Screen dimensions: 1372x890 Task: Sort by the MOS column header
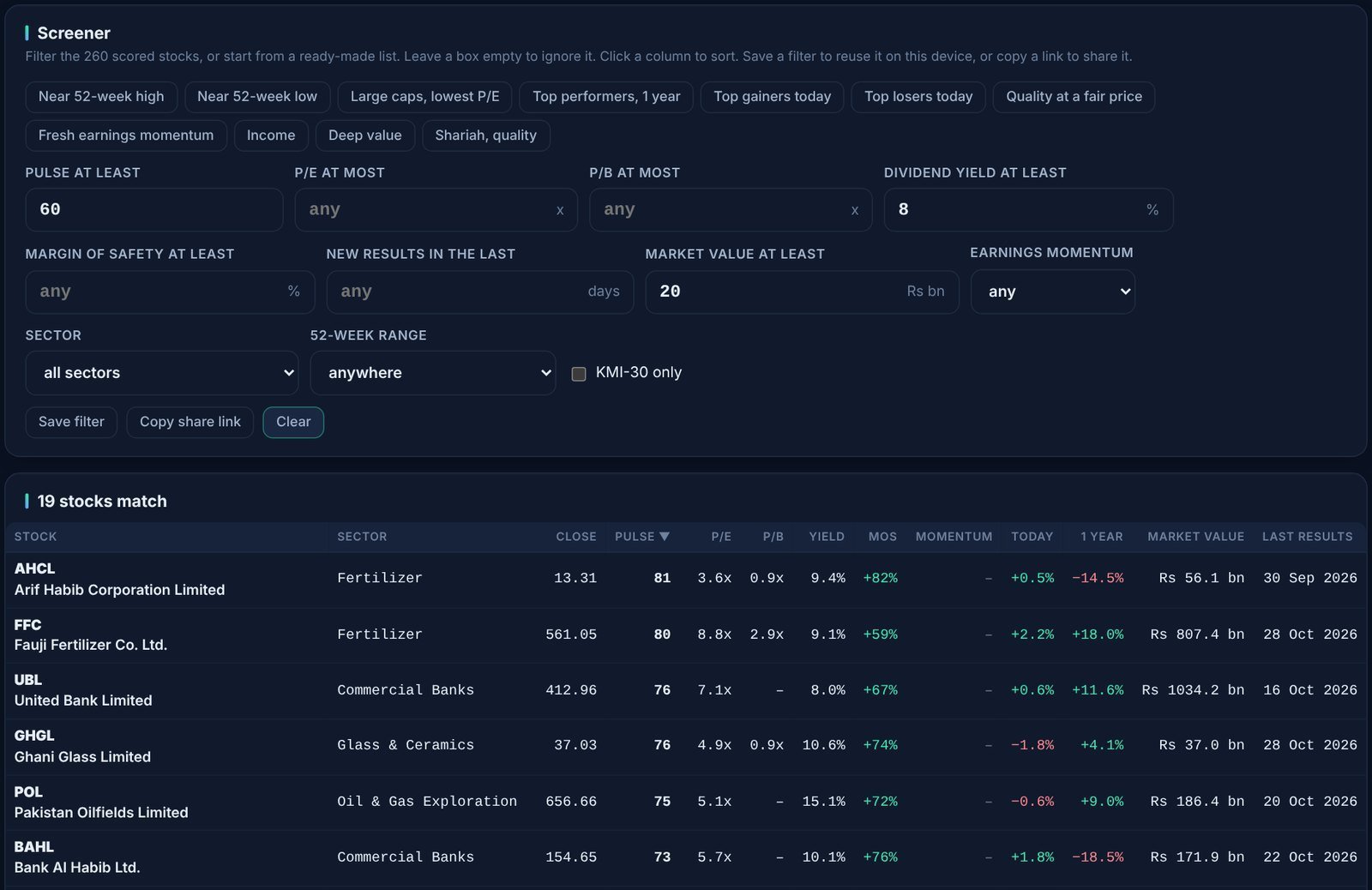(x=882, y=537)
